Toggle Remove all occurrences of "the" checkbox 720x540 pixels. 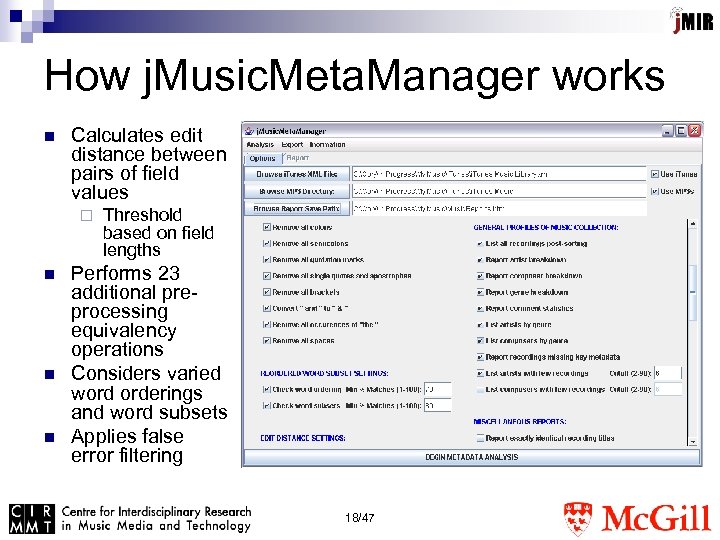[x=266, y=325]
